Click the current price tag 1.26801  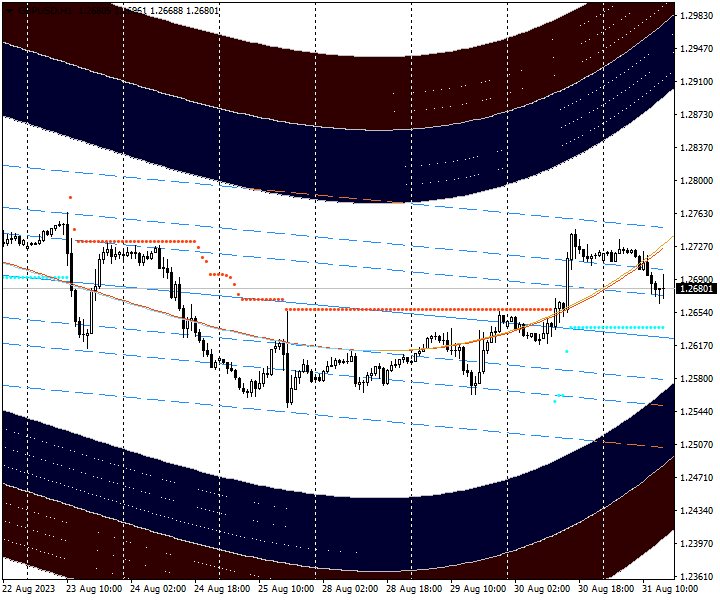tap(697, 289)
